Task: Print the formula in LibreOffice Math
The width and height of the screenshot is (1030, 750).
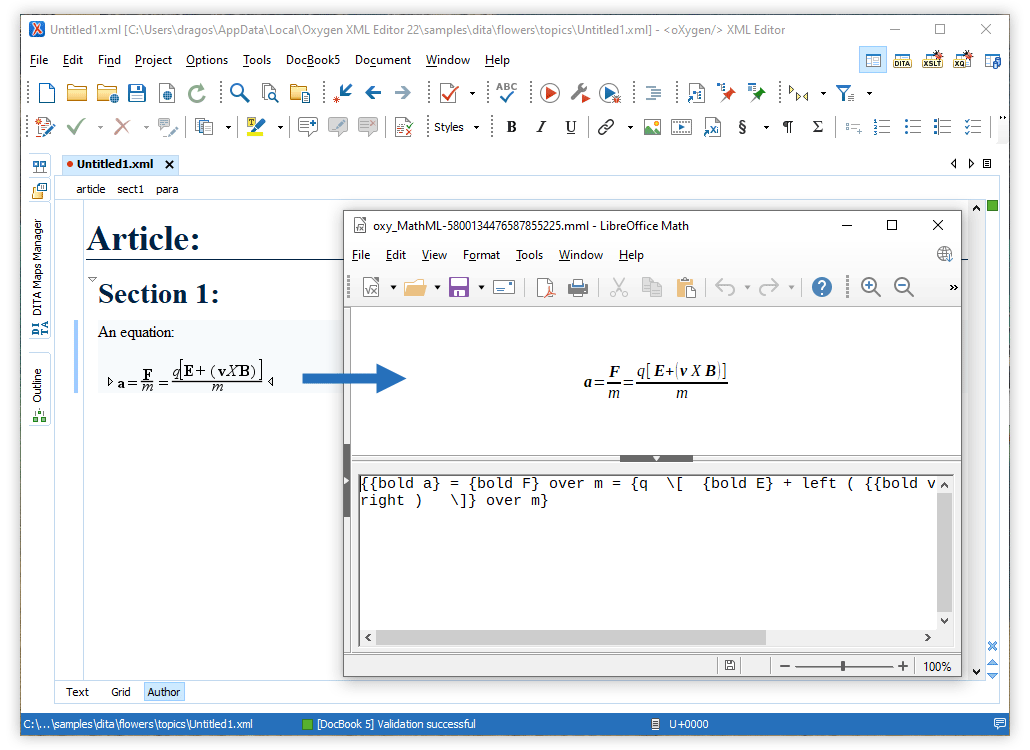Action: pos(578,288)
